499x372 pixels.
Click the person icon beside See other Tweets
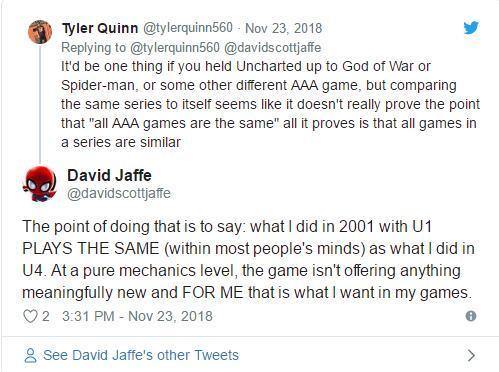(30, 356)
